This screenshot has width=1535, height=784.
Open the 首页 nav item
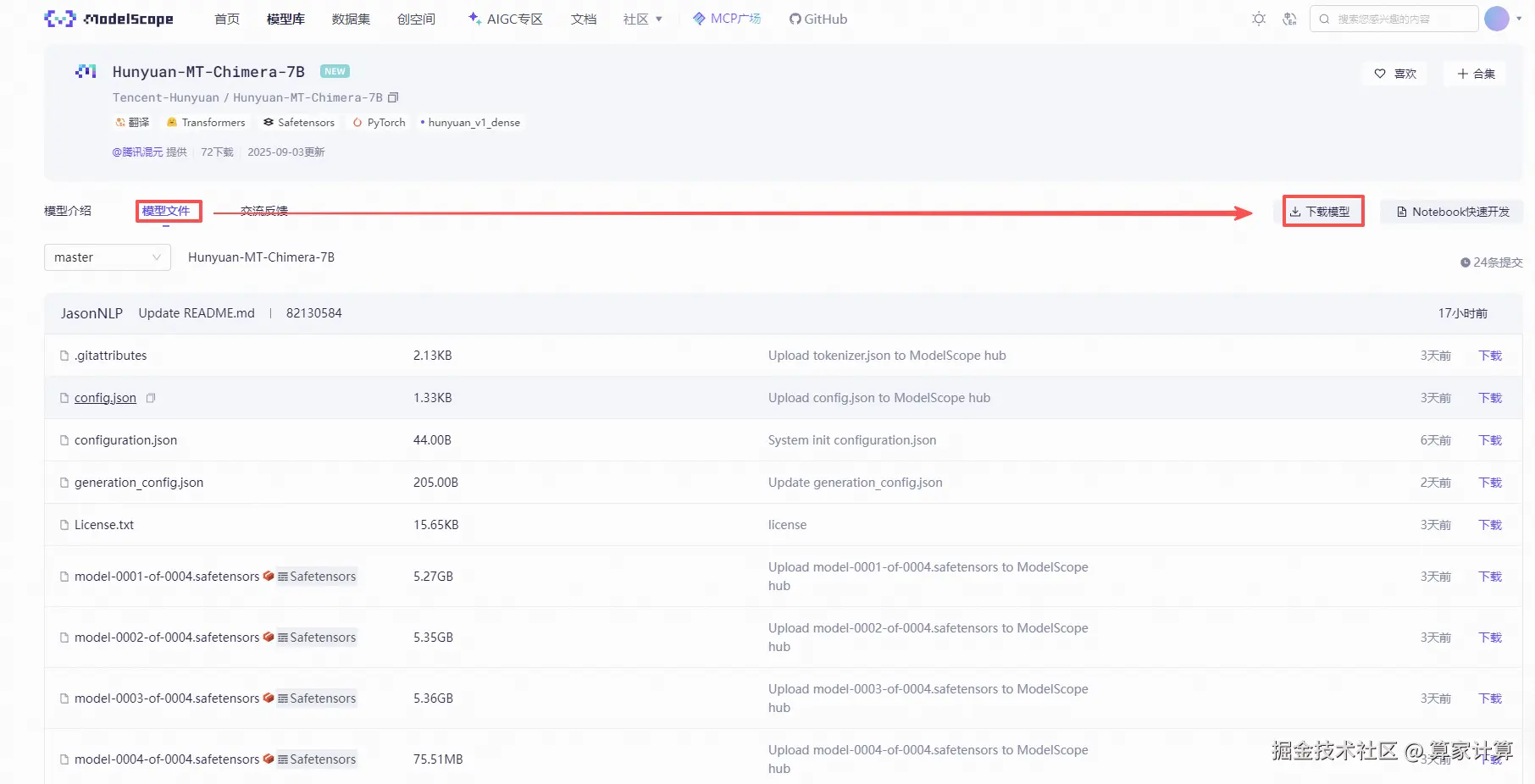click(227, 19)
